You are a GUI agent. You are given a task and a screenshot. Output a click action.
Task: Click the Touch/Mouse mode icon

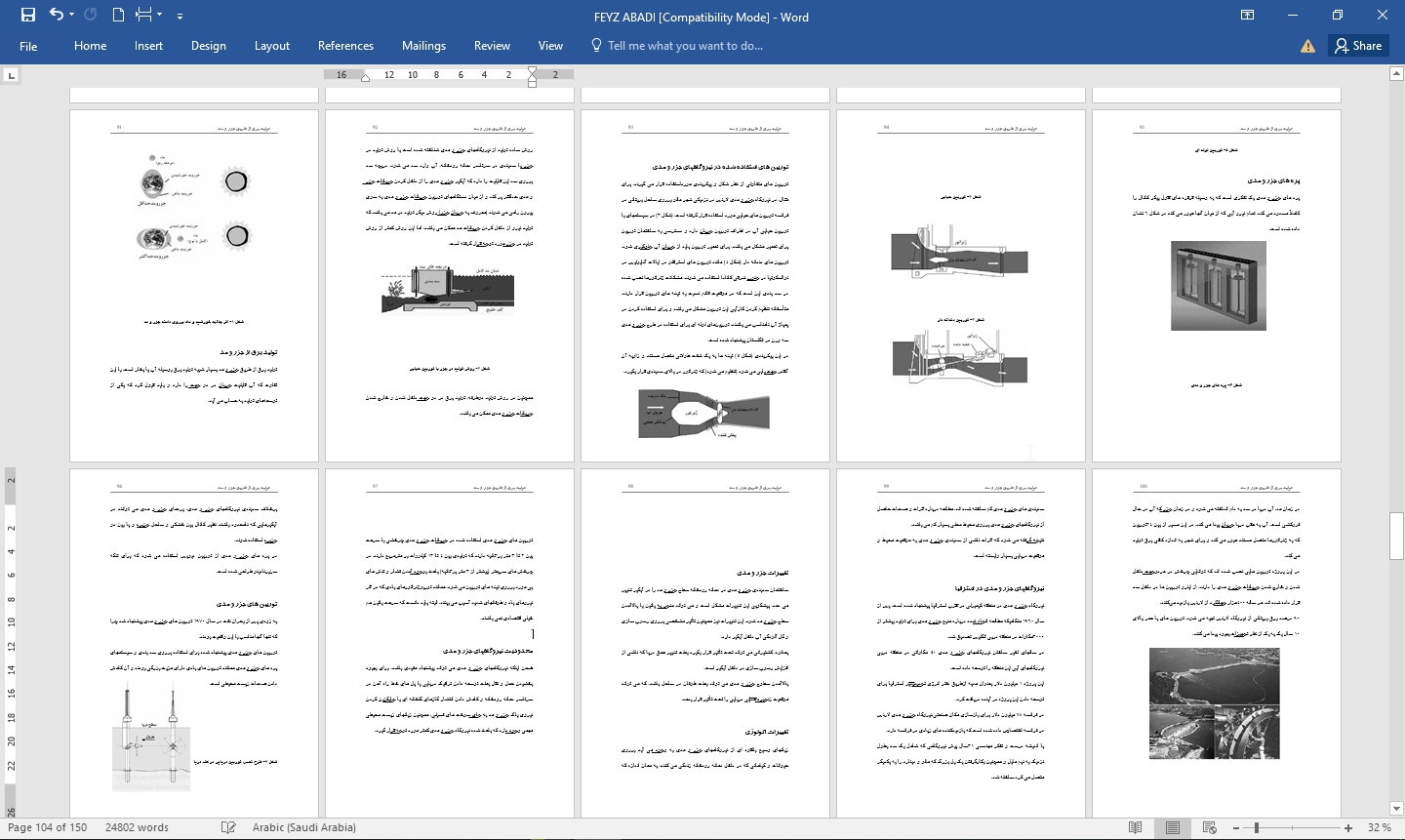tap(143, 15)
